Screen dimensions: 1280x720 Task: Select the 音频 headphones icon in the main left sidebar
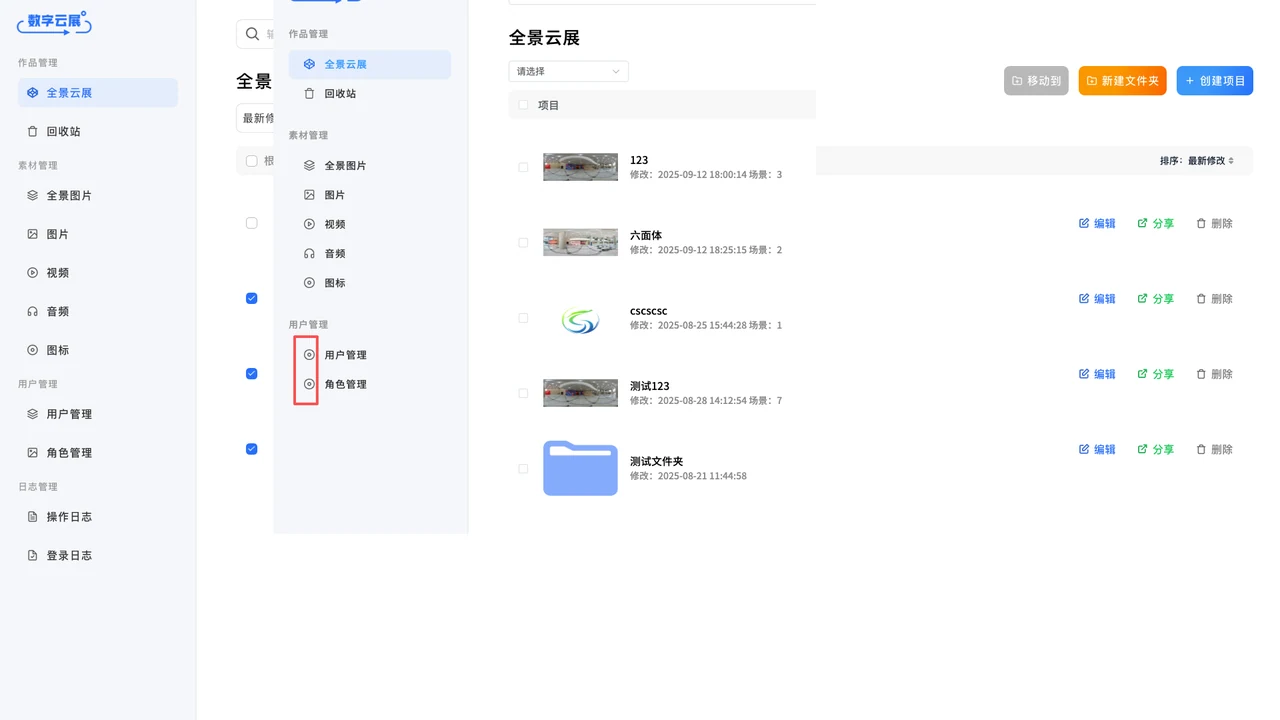(32, 311)
